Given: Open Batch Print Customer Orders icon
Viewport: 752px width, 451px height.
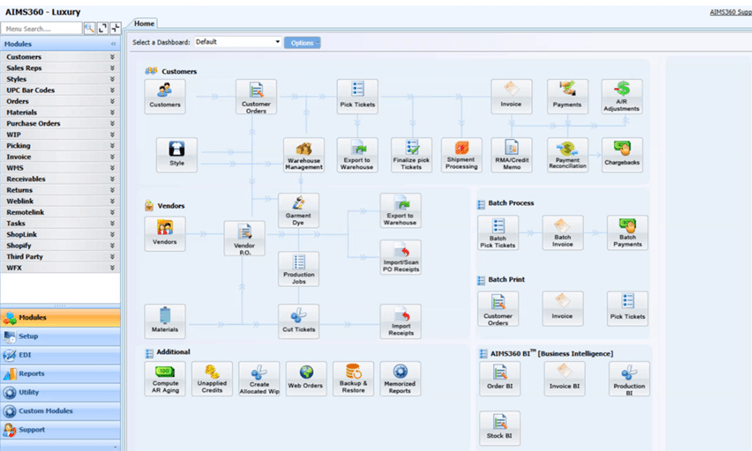Looking at the screenshot, I should 498,309.
